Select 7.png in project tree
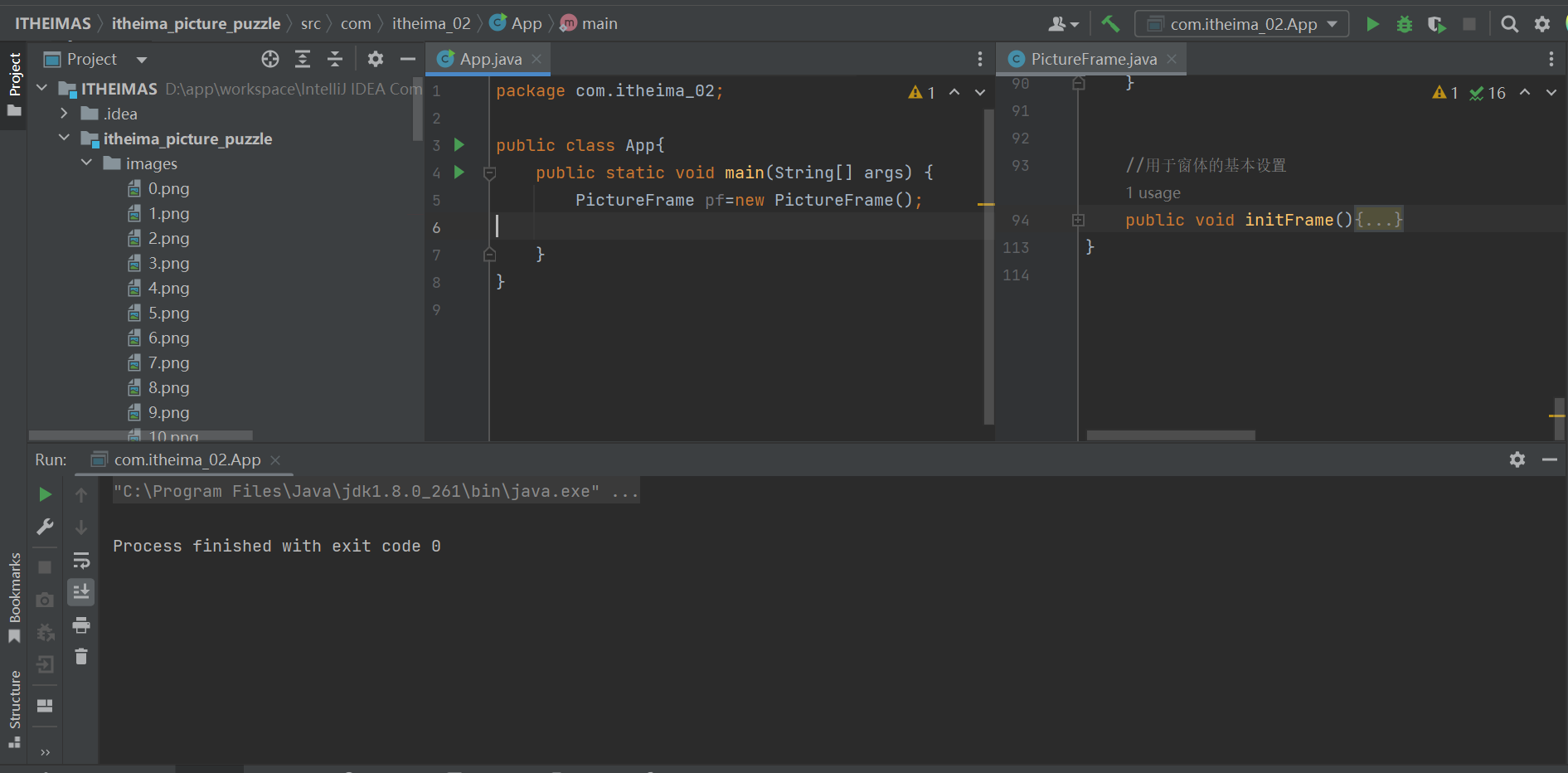Screen dimensions: 1568x773 pyautogui.click(x=168, y=363)
